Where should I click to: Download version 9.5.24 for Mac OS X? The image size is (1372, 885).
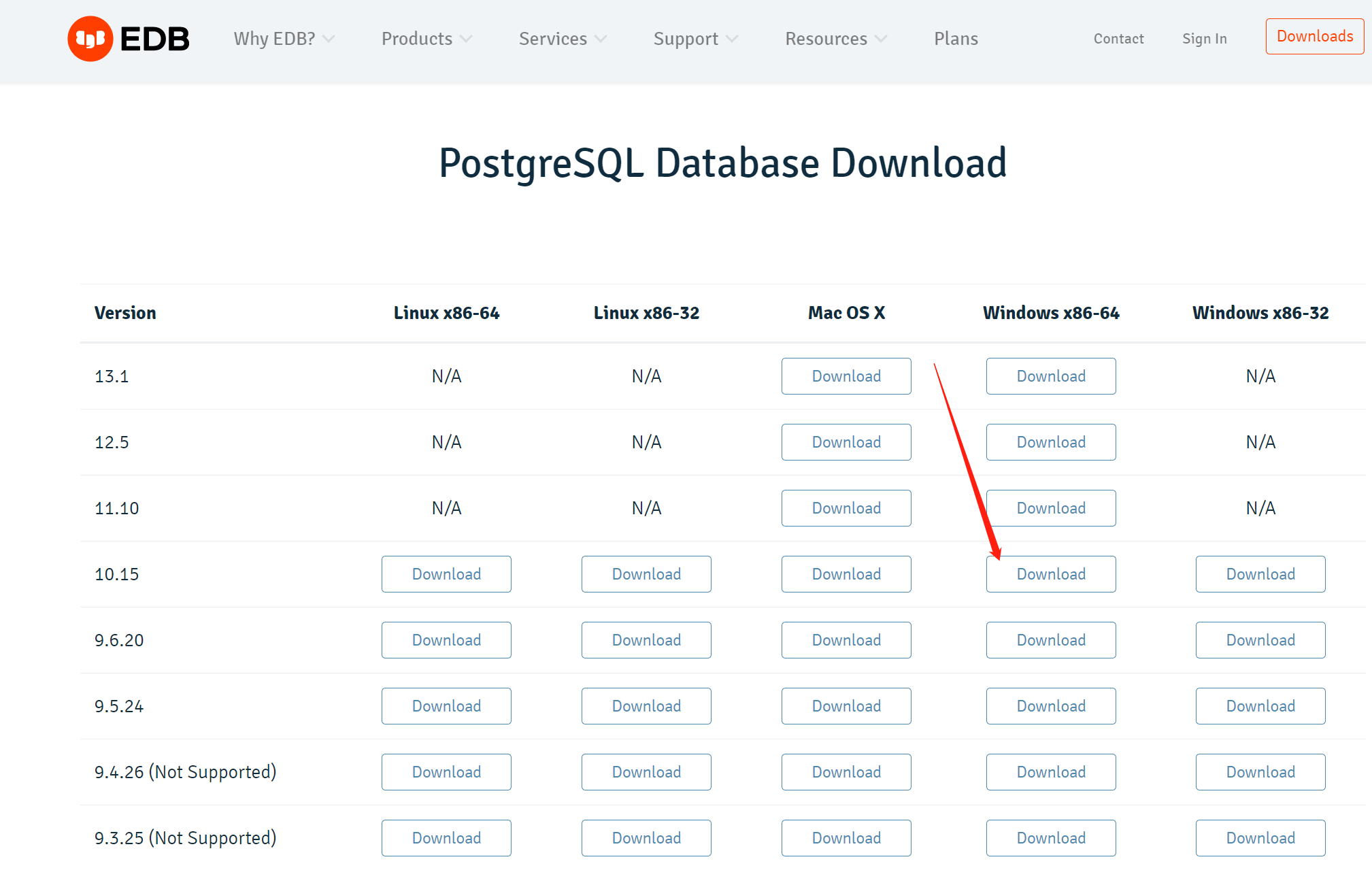click(x=846, y=705)
